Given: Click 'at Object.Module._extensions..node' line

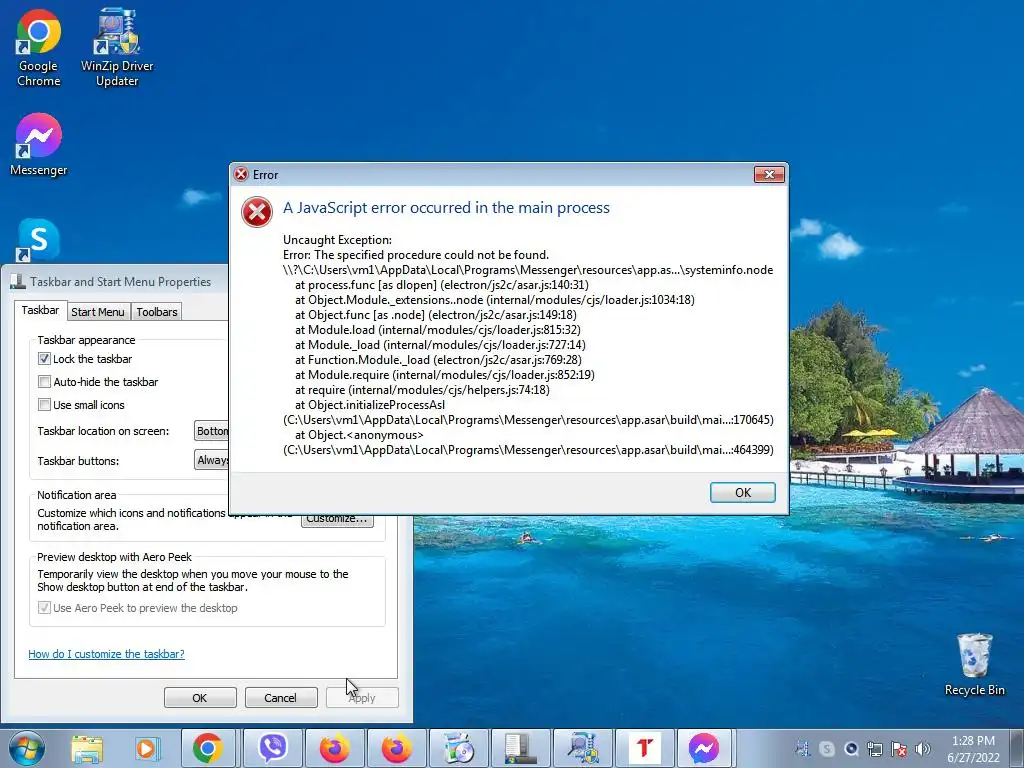Looking at the screenshot, I should [x=494, y=300].
